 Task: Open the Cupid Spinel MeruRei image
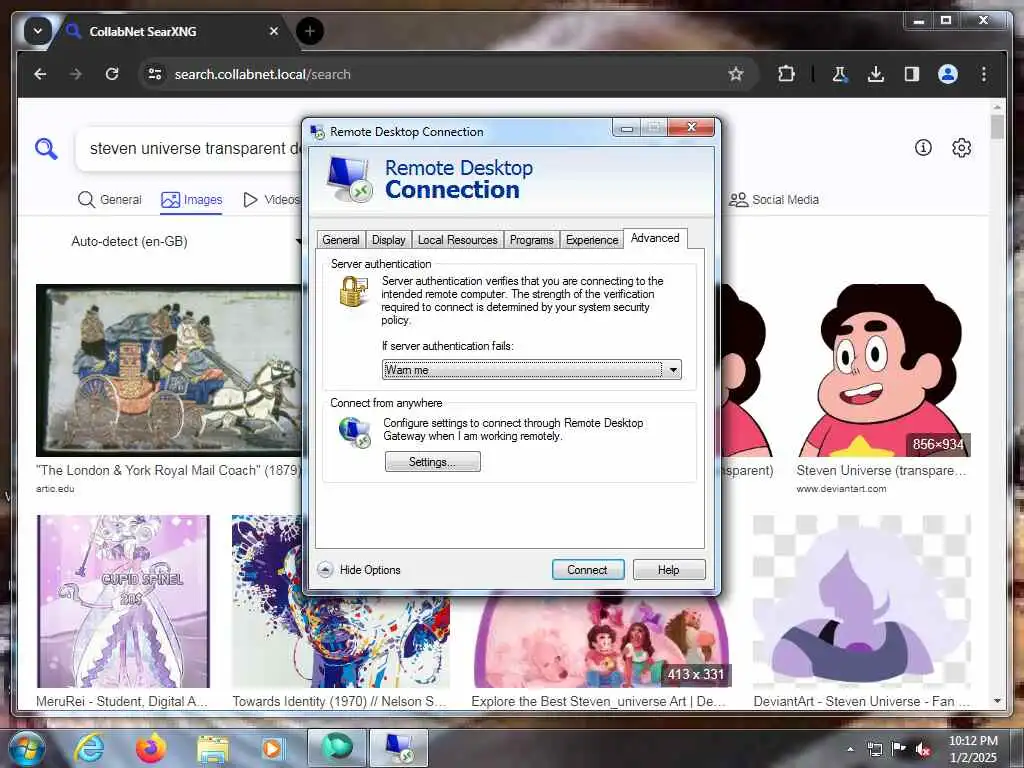click(123, 601)
